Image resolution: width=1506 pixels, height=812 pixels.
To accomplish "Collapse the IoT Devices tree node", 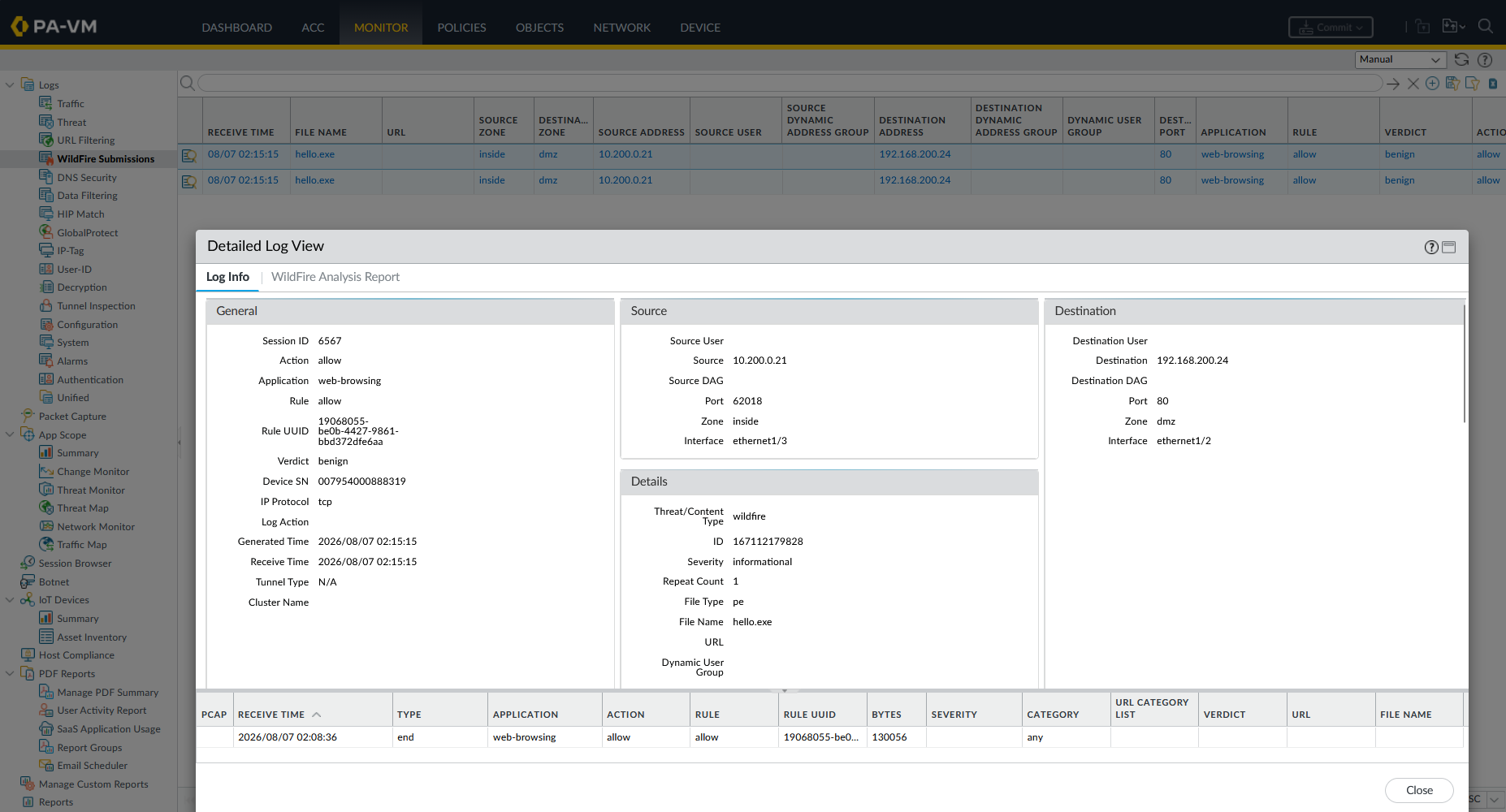I will pyautogui.click(x=10, y=600).
